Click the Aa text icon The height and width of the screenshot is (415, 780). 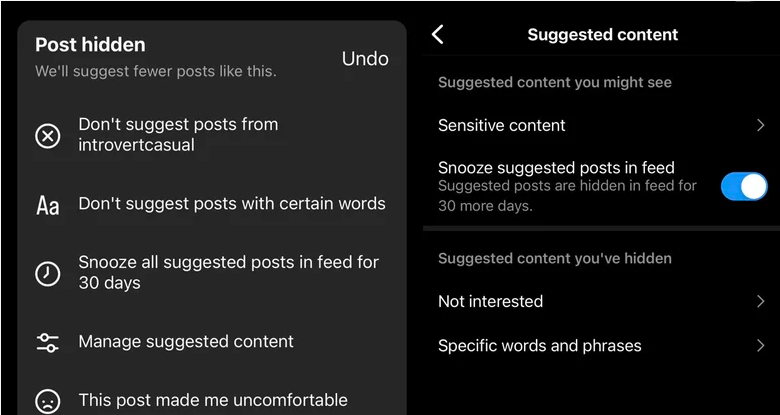tap(48, 205)
